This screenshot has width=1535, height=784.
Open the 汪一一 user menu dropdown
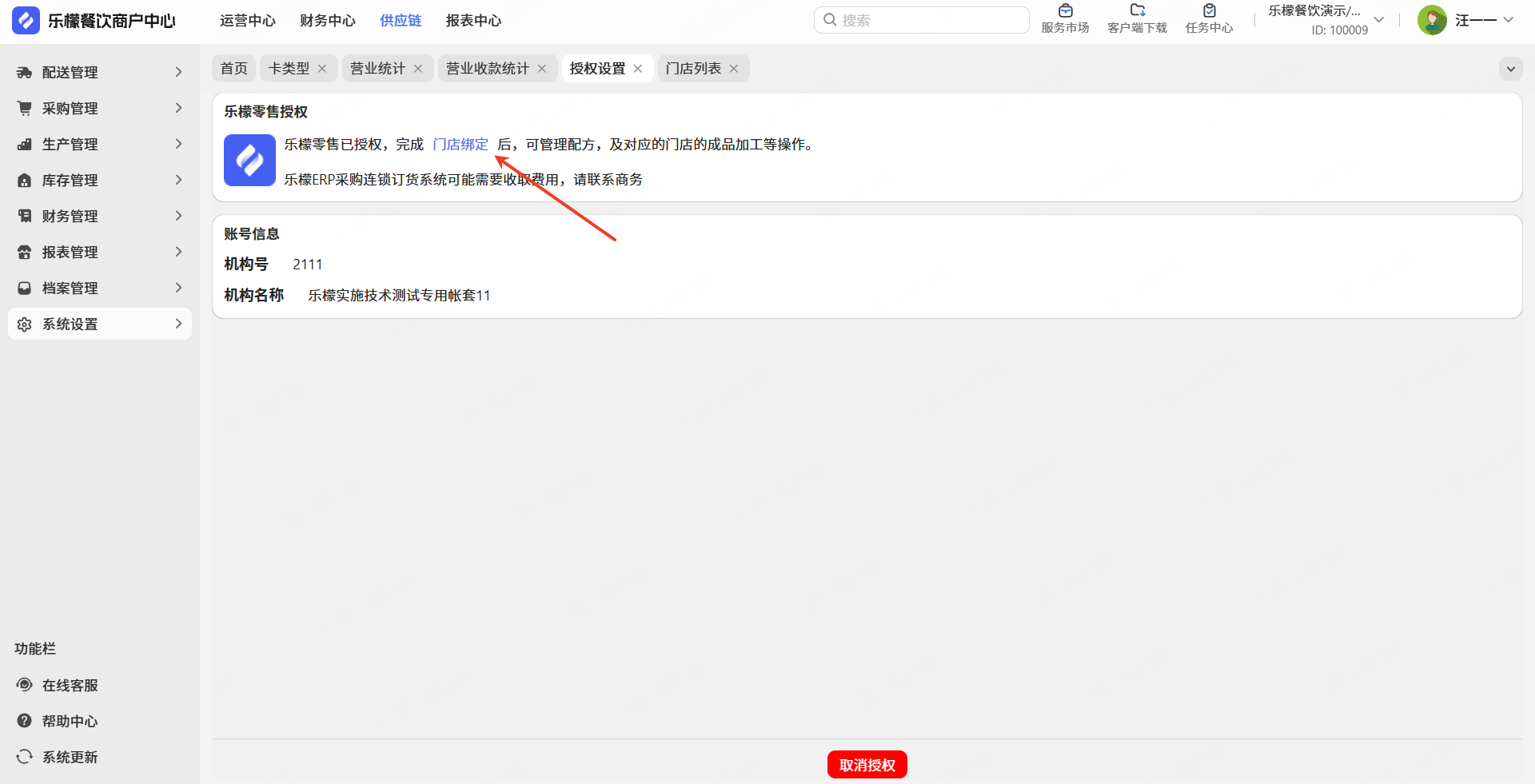1509,20
